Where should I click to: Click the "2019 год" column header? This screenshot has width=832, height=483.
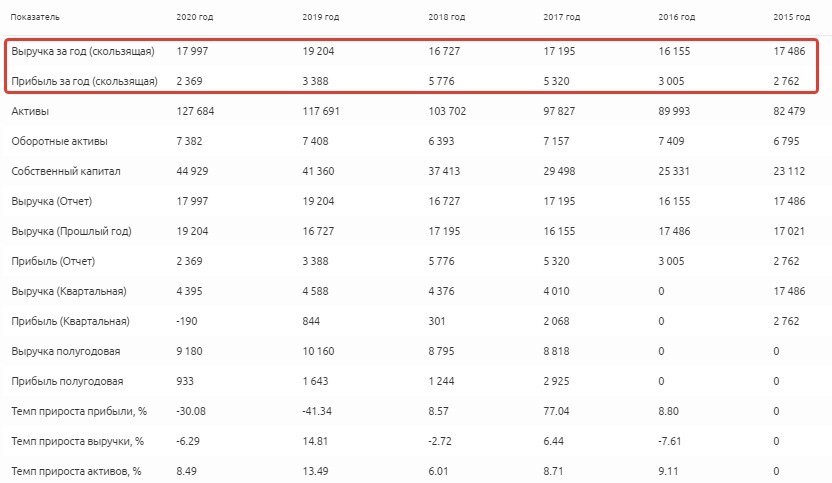tap(320, 17)
